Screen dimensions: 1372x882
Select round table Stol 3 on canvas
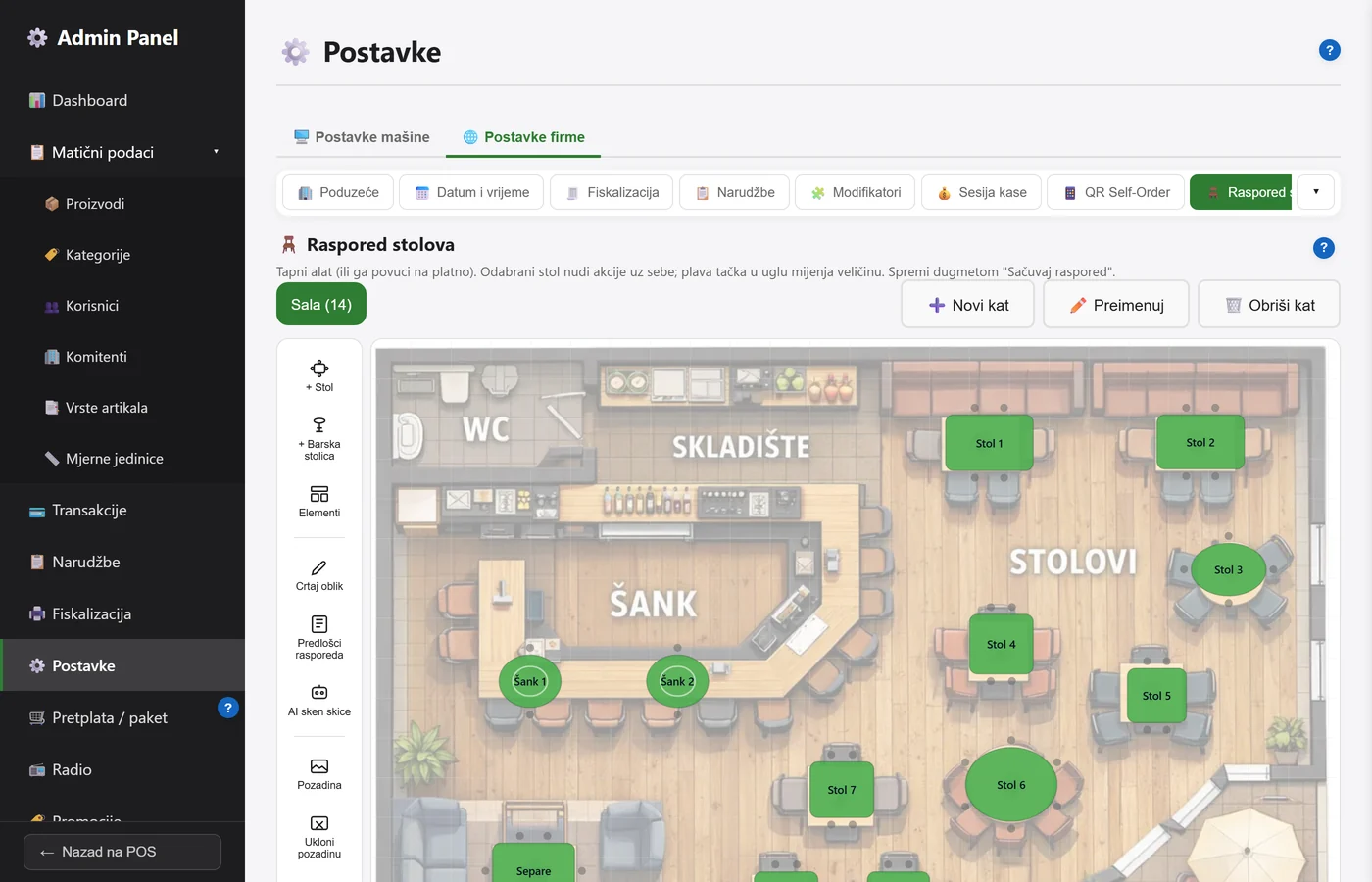click(1228, 569)
